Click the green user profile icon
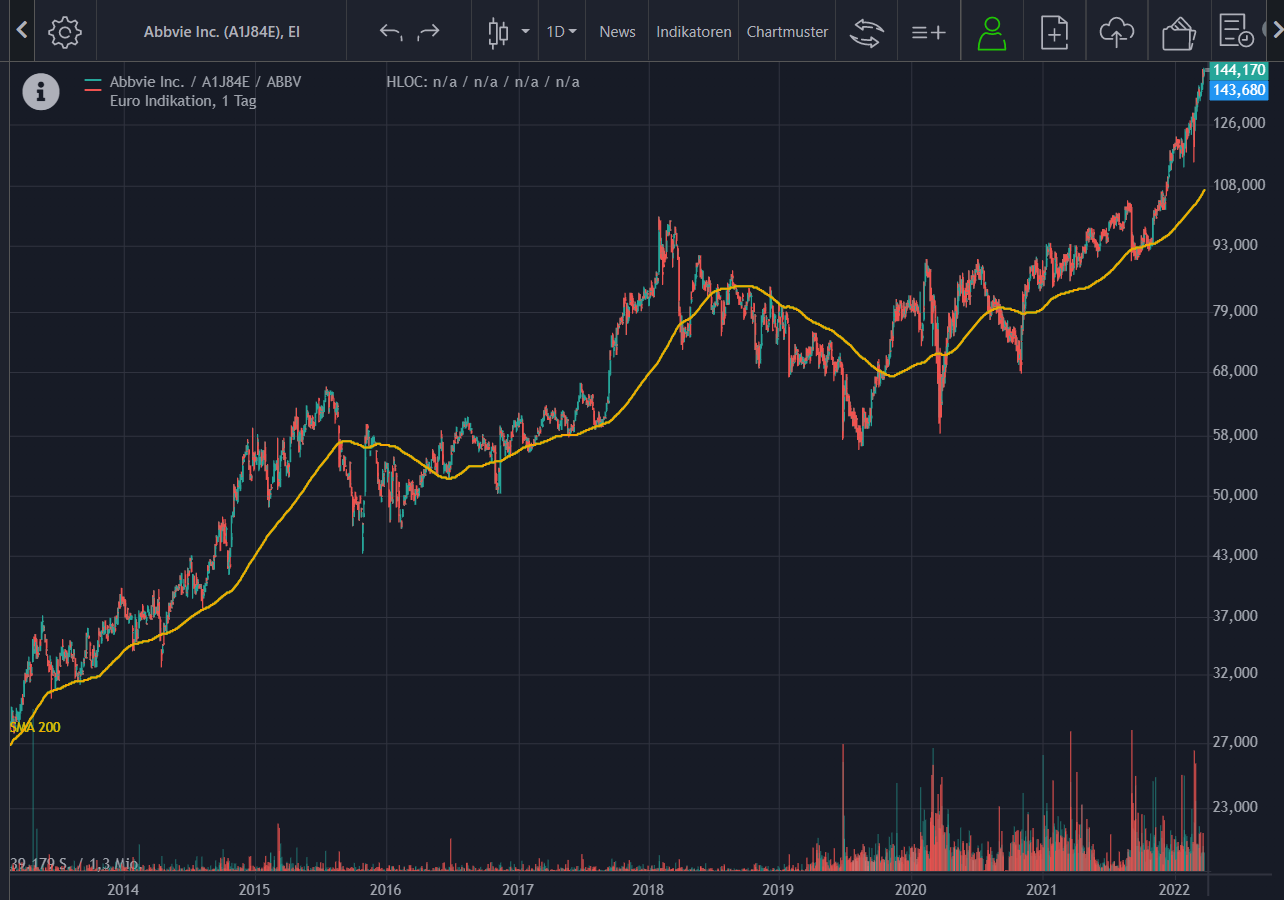Screen dimensions: 1284x900 [x=992, y=32]
